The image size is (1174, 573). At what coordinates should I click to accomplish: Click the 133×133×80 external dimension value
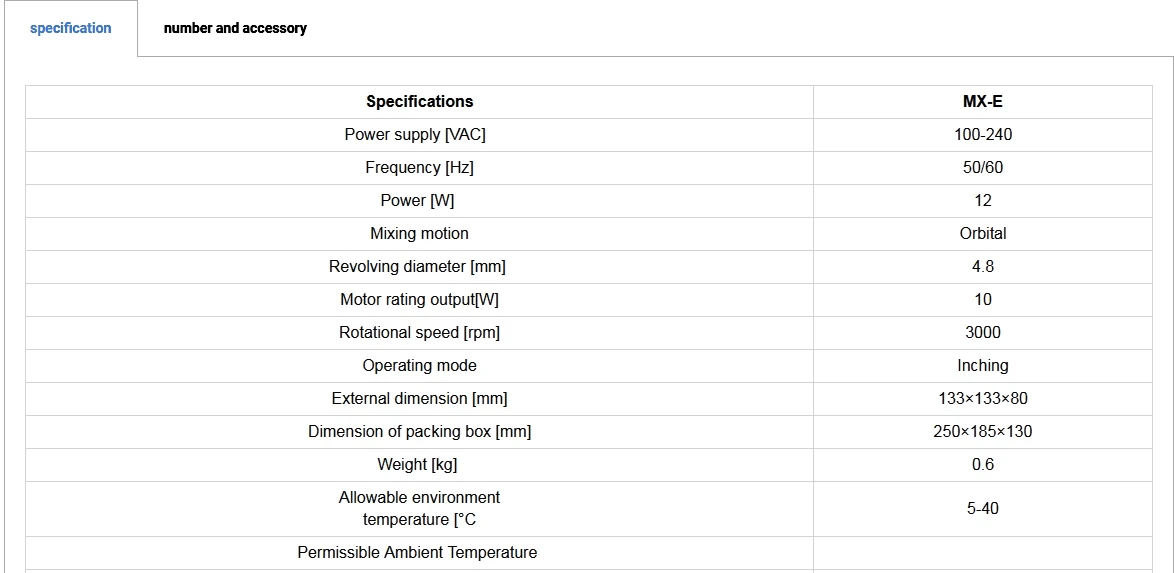[982, 398]
